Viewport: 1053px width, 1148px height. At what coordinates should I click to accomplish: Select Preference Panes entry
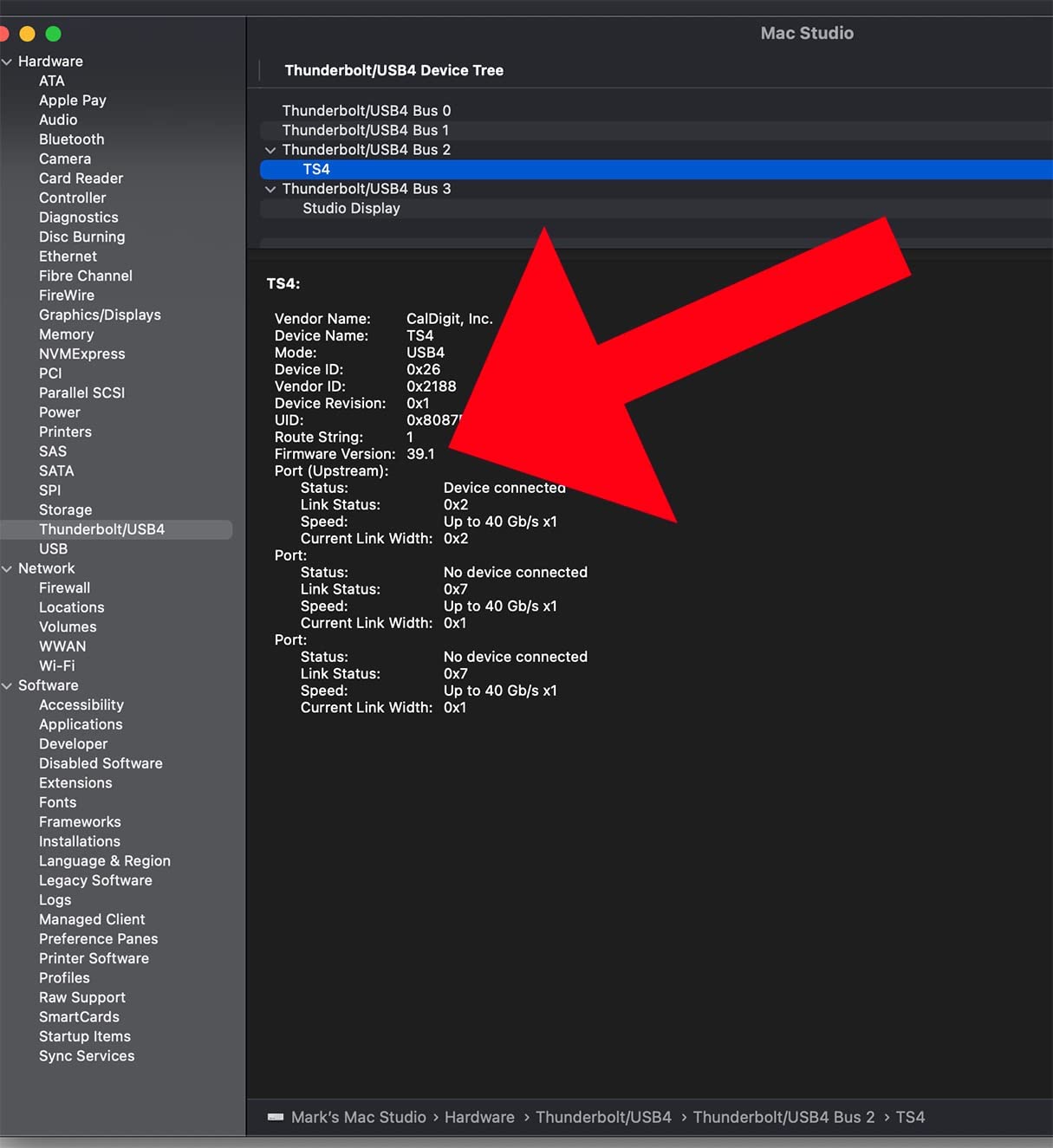[x=99, y=938]
